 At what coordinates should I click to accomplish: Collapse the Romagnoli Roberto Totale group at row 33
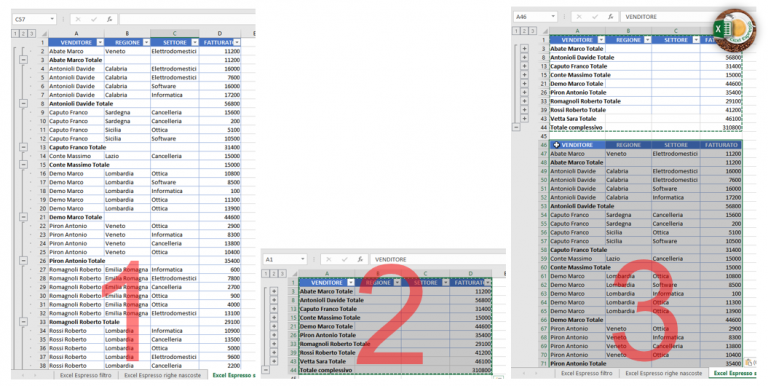pyautogui.click(x=23, y=322)
